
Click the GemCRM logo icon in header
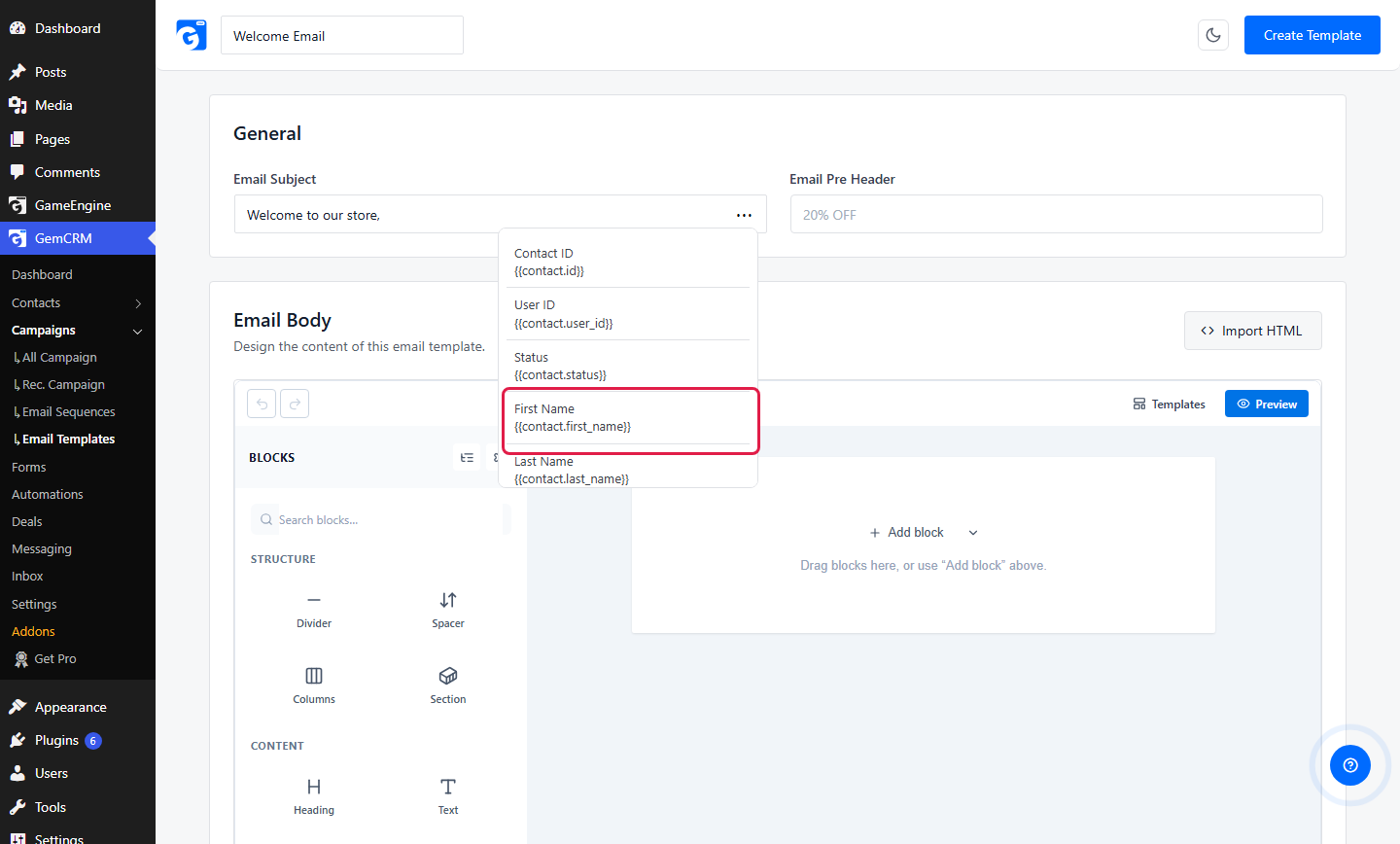(x=192, y=35)
